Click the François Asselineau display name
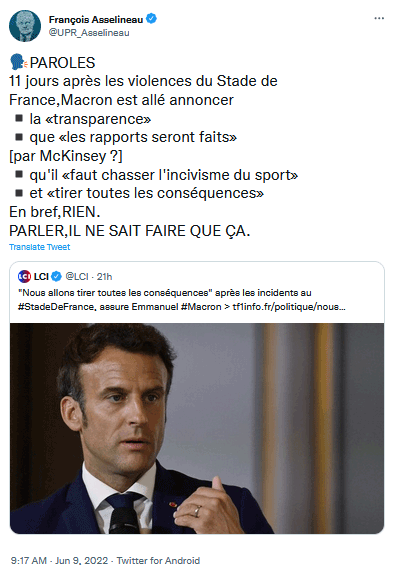The width and height of the screenshot is (394, 573). click(x=96, y=19)
